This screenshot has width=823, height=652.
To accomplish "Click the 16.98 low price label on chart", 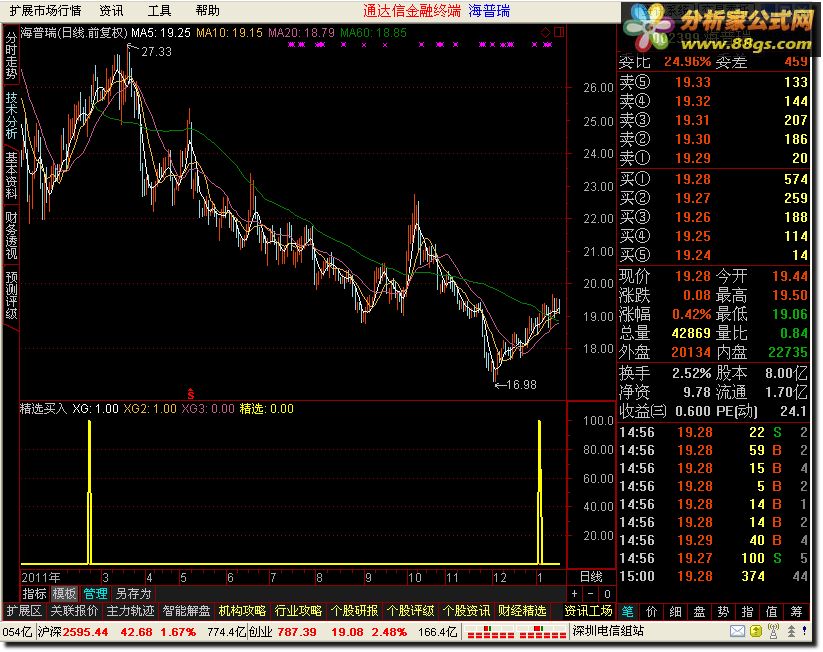I will click(522, 385).
